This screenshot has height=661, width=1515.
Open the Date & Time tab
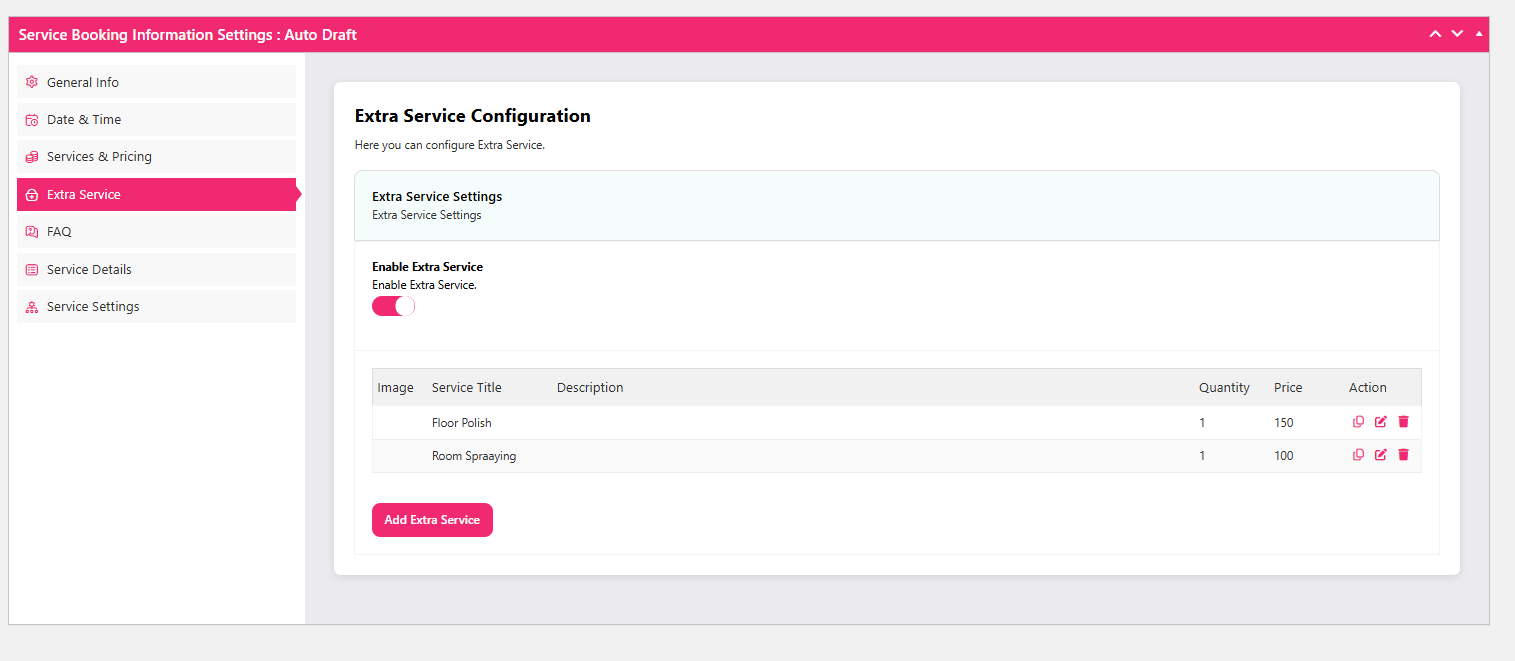84,120
